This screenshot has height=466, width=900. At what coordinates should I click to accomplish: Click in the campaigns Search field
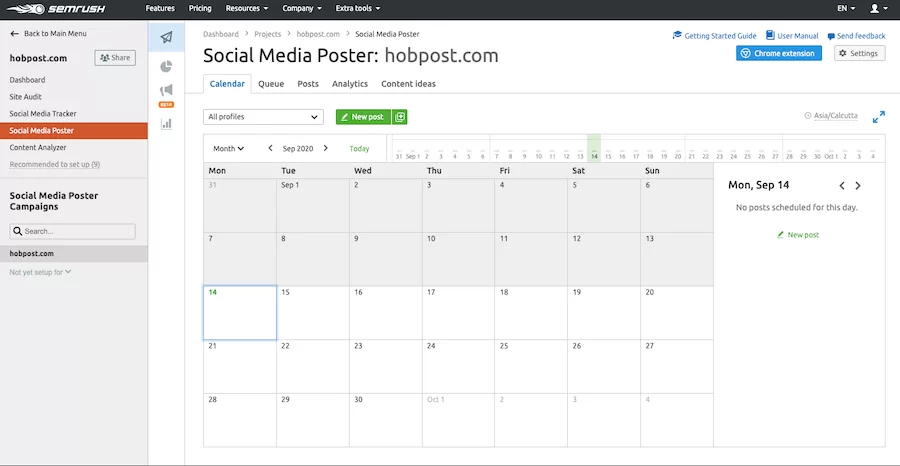(72, 231)
